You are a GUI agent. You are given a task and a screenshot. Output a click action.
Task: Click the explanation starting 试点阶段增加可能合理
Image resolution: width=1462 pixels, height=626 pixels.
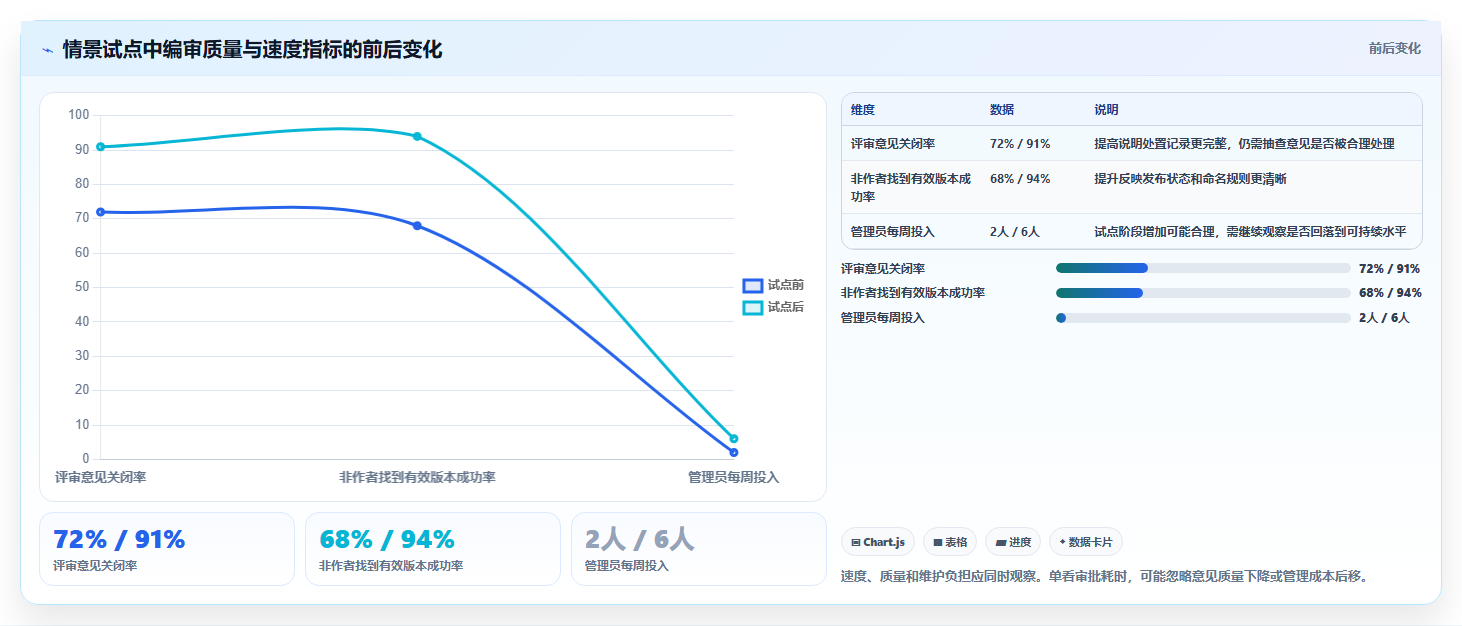pyautogui.click(x=1250, y=232)
